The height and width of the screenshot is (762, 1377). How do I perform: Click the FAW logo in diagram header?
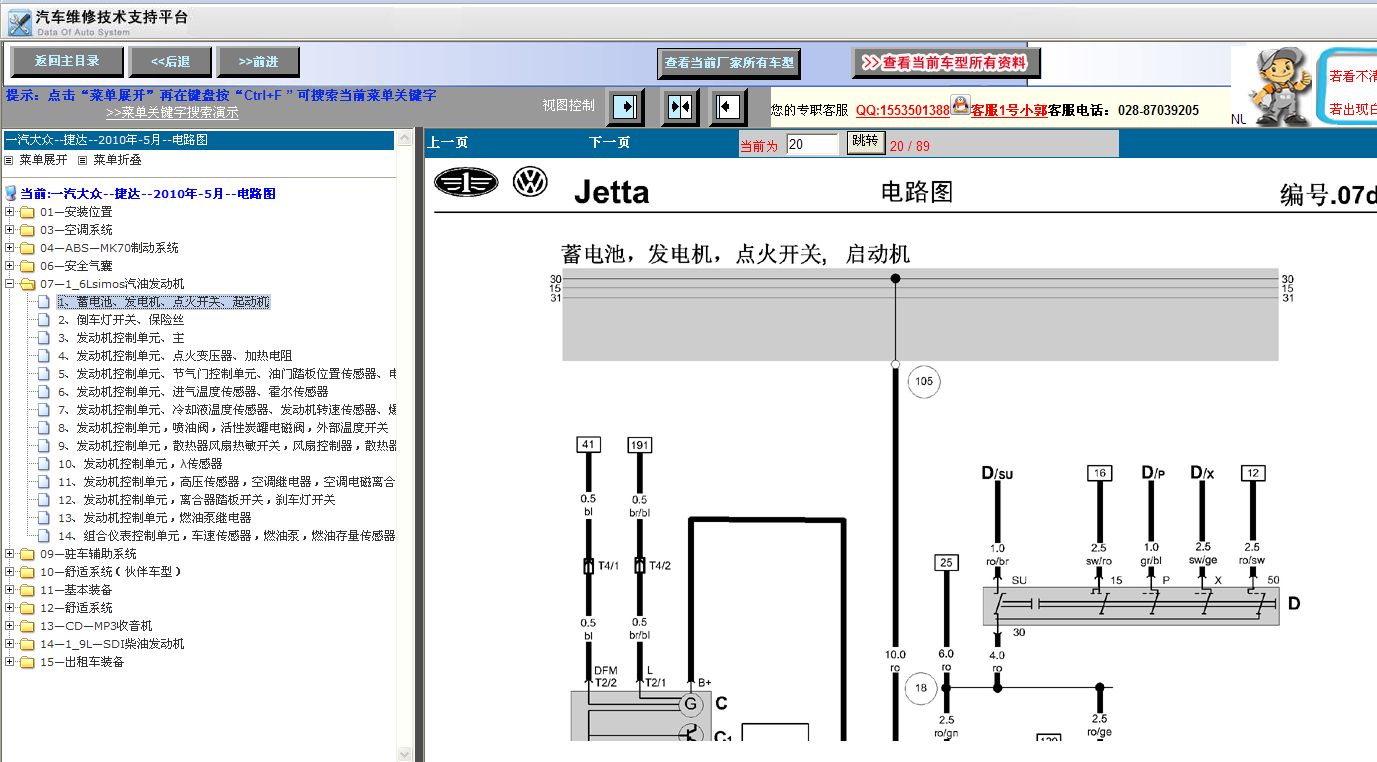pyautogui.click(x=466, y=183)
